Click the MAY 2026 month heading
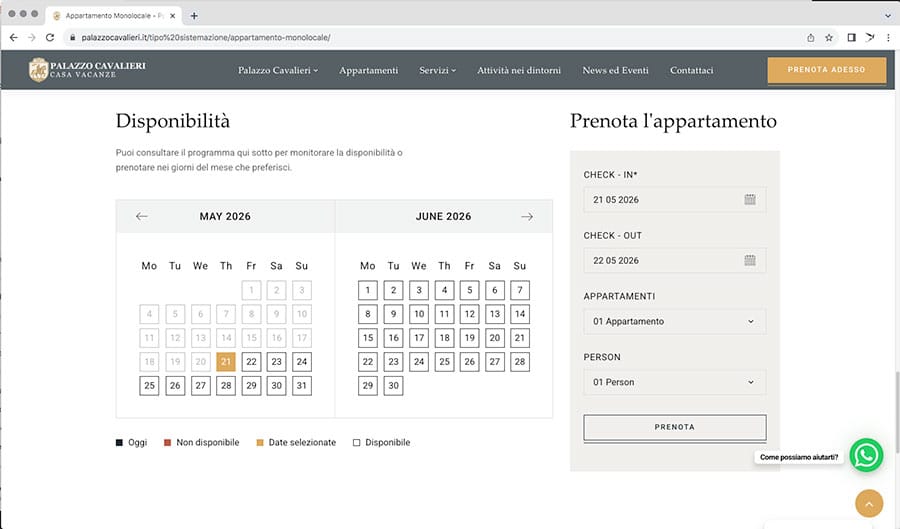900x529 pixels. coord(225,216)
